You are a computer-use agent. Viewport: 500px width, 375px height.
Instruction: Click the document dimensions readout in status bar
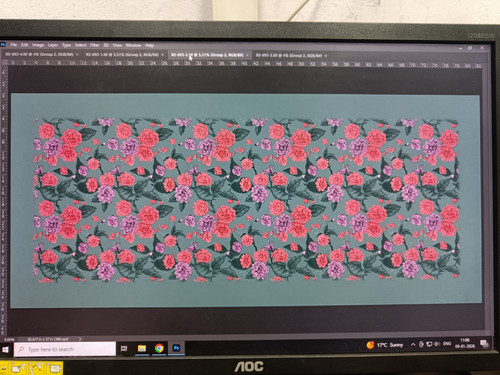click(x=48, y=339)
